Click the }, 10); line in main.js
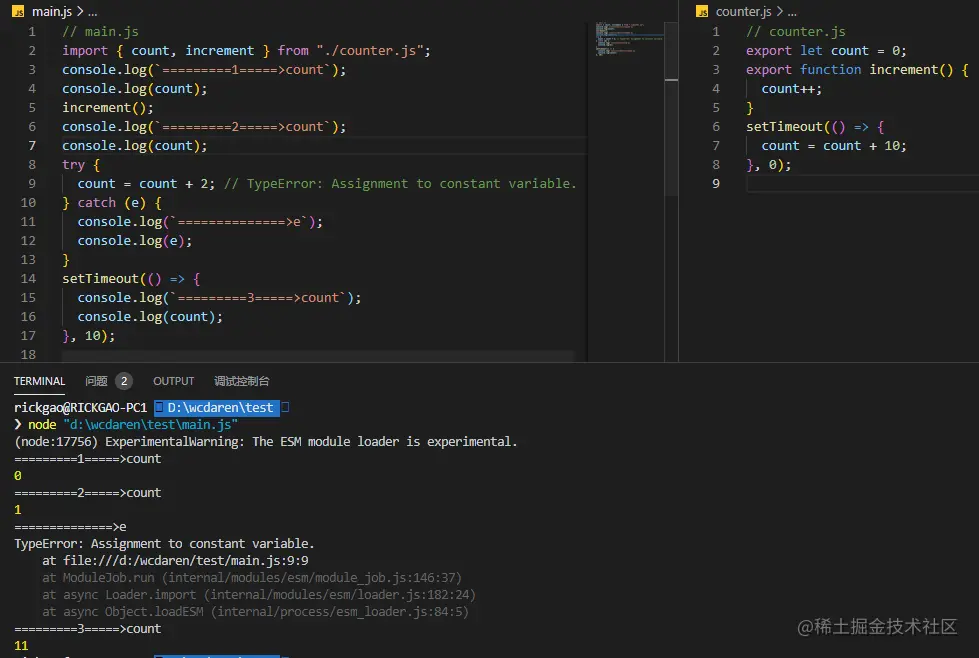The width and height of the screenshot is (979, 658). [x=88, y=336]
